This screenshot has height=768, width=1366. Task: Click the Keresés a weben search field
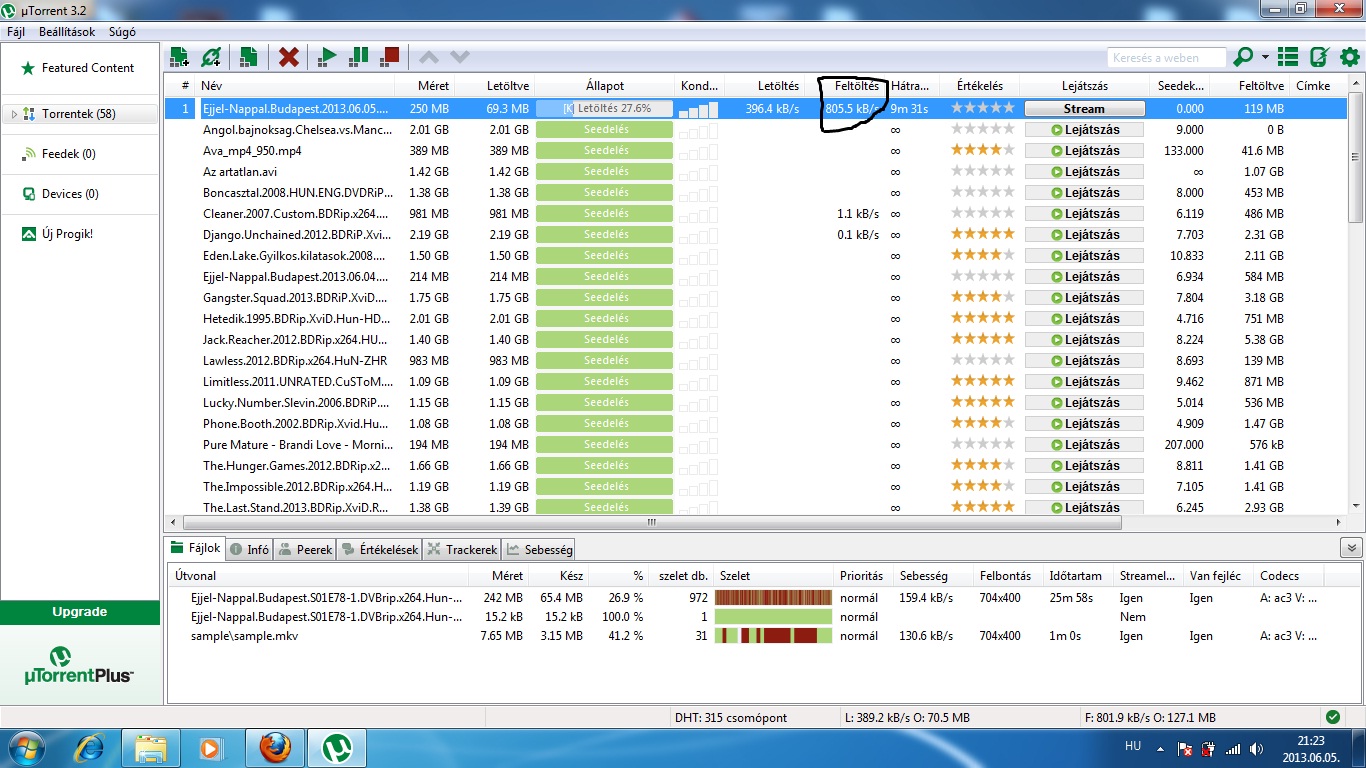[x=1167, y=58]
